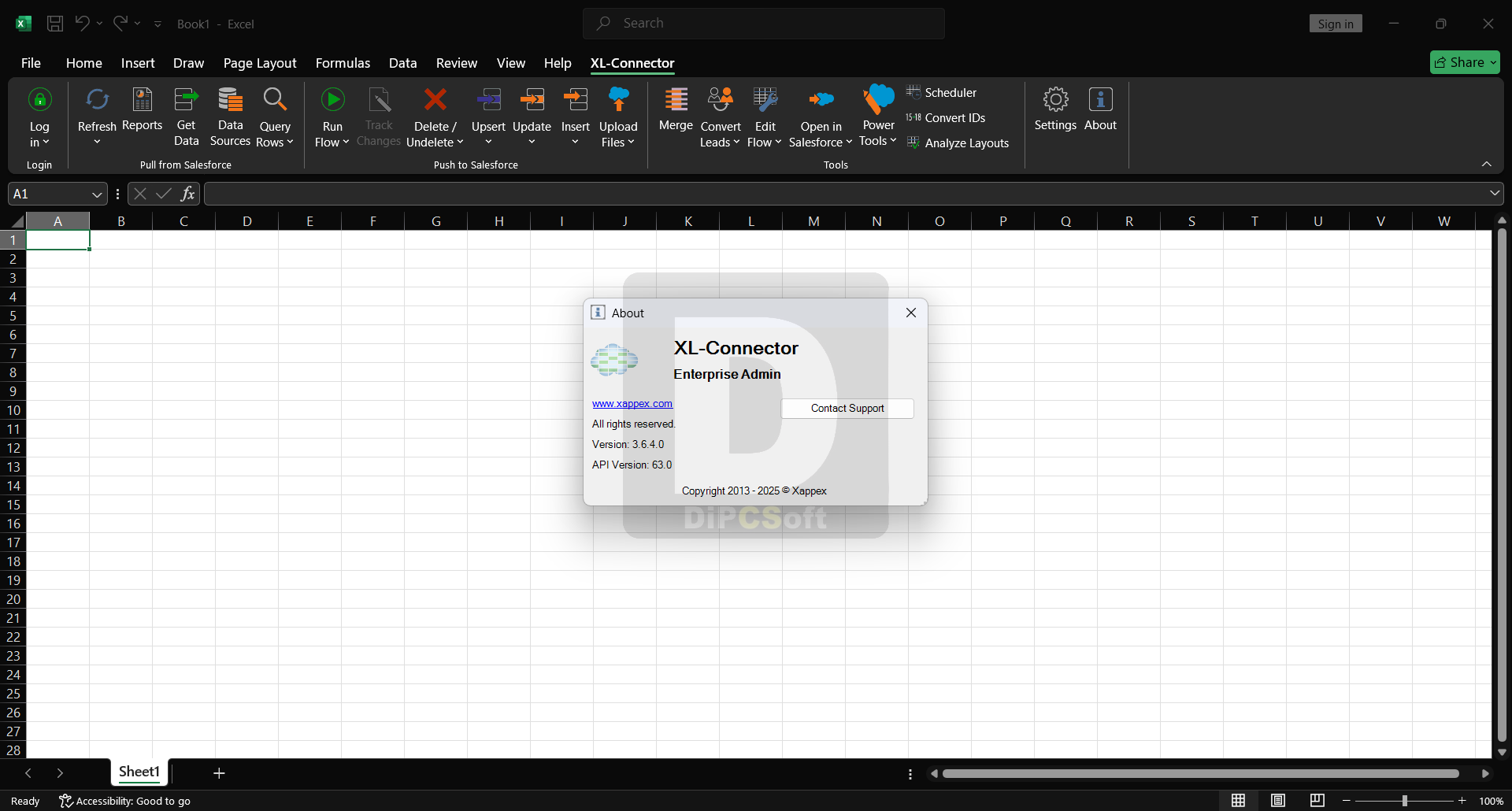Click the insert function fx icon

click(x=187, y=194)
